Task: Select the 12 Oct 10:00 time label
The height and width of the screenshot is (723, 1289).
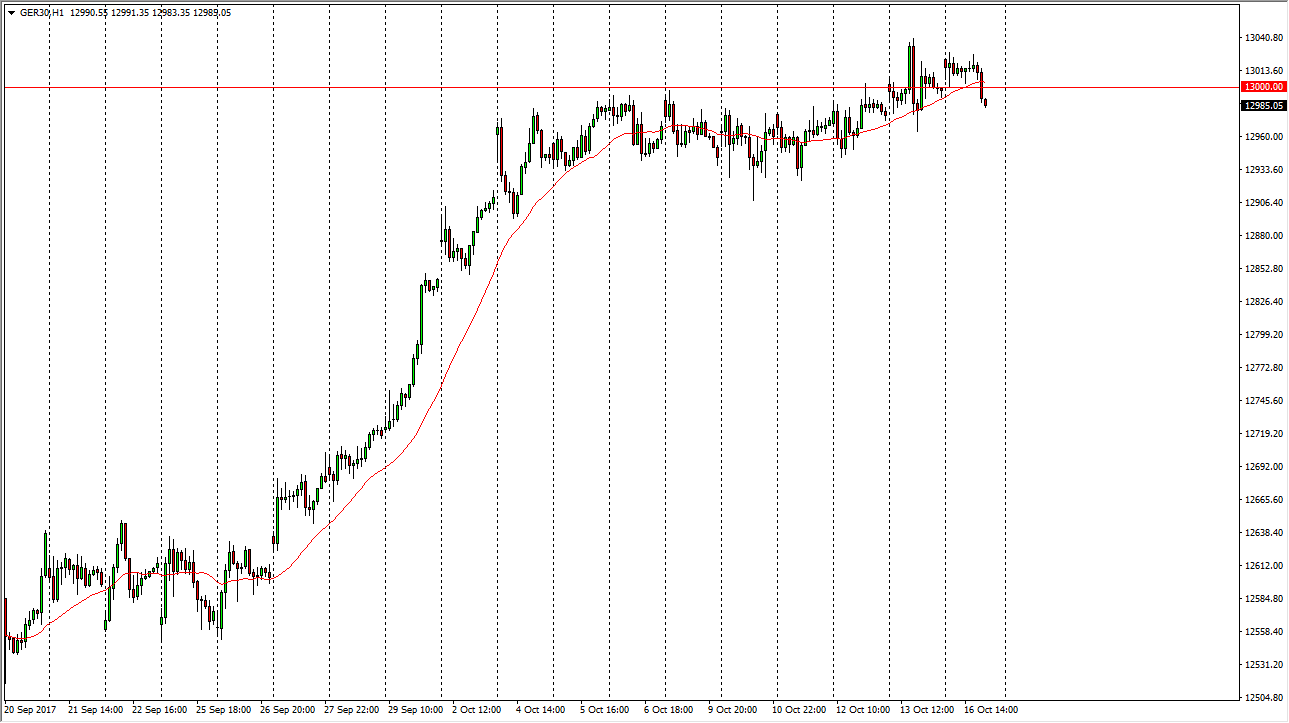Action: 864,710
